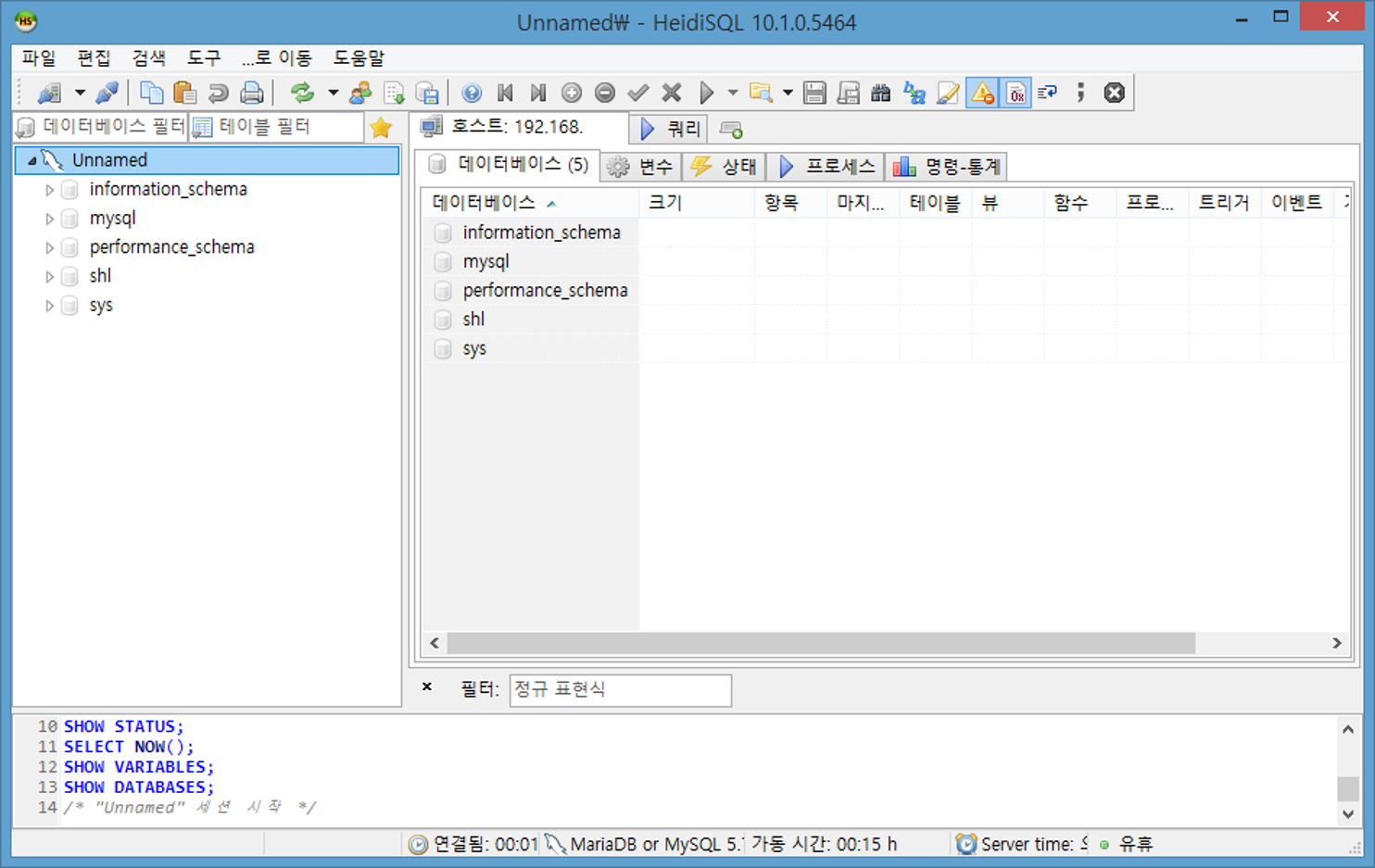Open the 도구 menu
The width and height of the screenshot is (1375, 868).
[204, 58]
